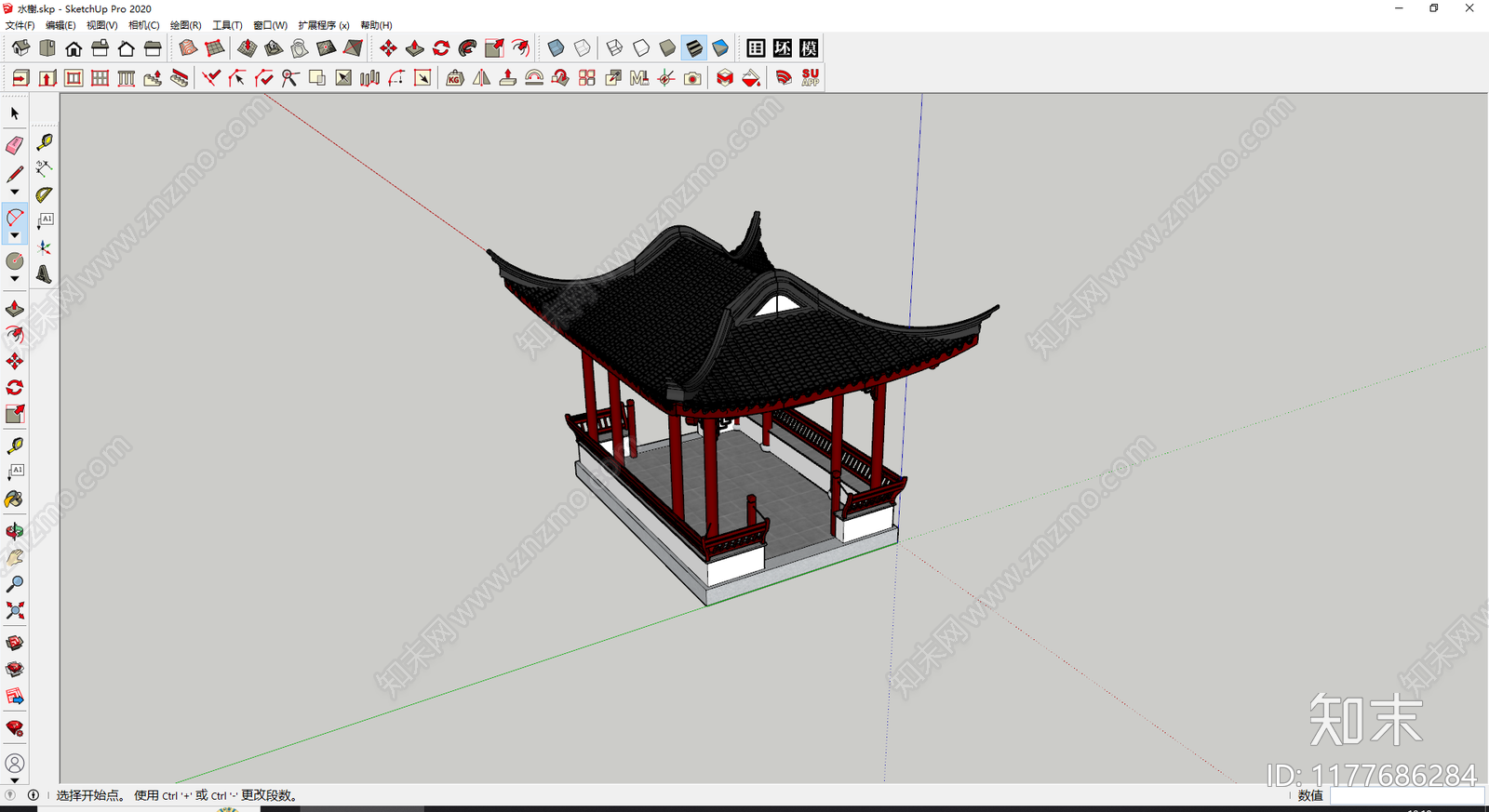Click the 数值 measurements input box
This screenshot has height=812, width=1489.
1406,795
